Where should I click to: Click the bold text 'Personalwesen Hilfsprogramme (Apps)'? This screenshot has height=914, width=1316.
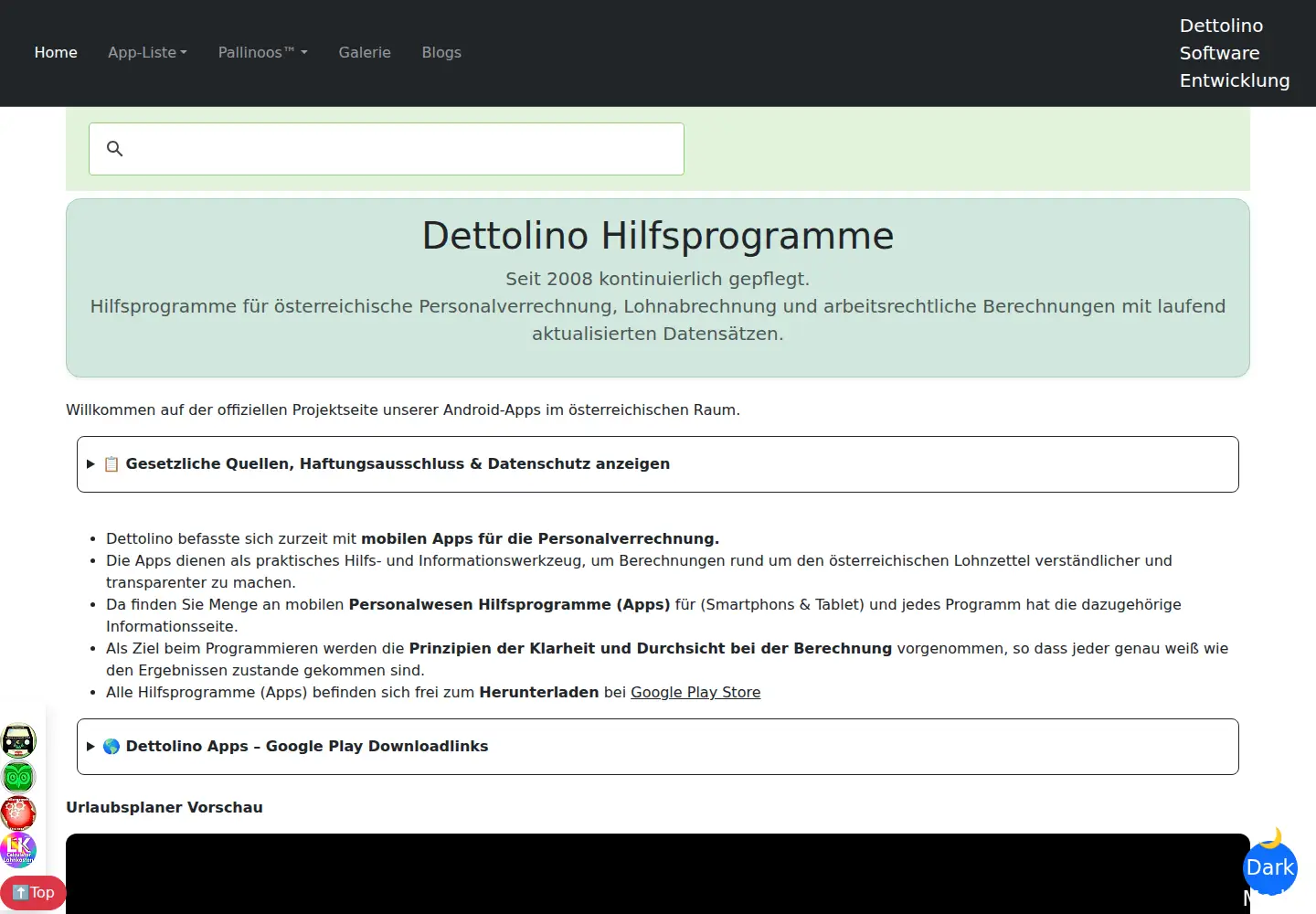(x=510, y=605)
